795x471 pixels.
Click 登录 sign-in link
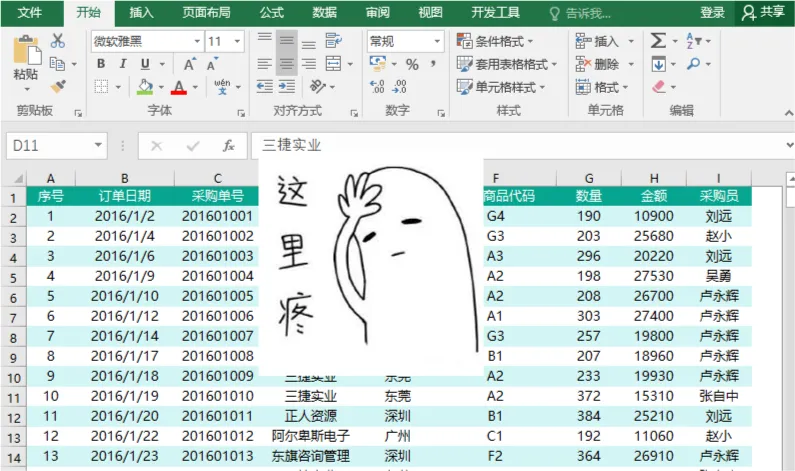(712, 13)
